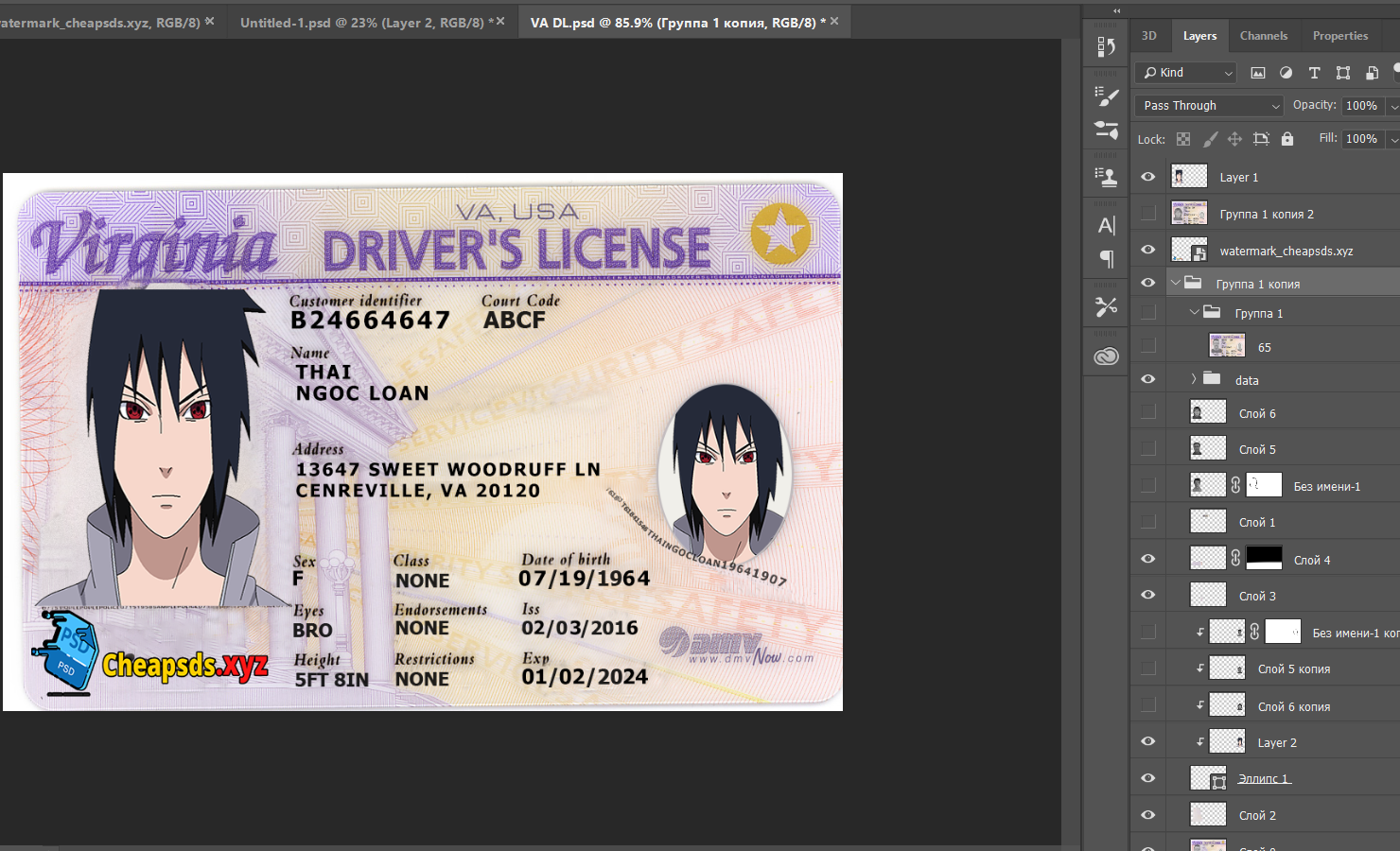The image size is (1400, 851).
Task: Open the Brush Settings panel icon
Action: click(x=1106, y=96)
